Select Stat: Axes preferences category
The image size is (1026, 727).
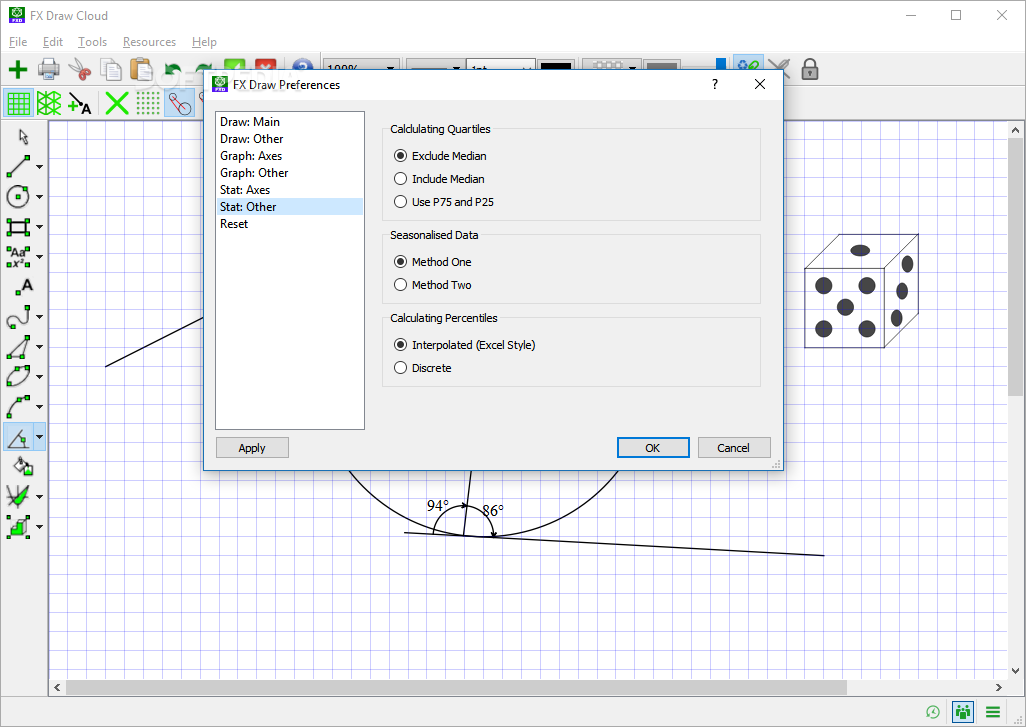[290, 190]
